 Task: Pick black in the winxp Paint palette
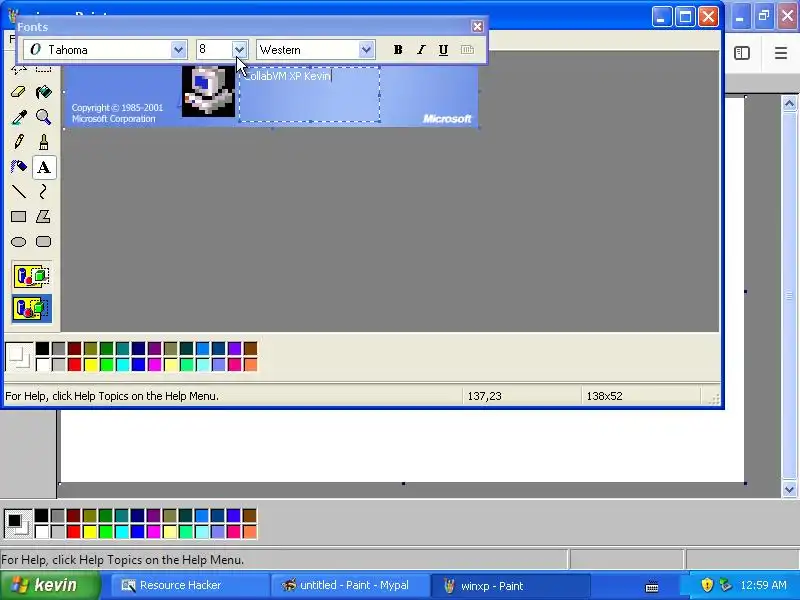[42, 348]
